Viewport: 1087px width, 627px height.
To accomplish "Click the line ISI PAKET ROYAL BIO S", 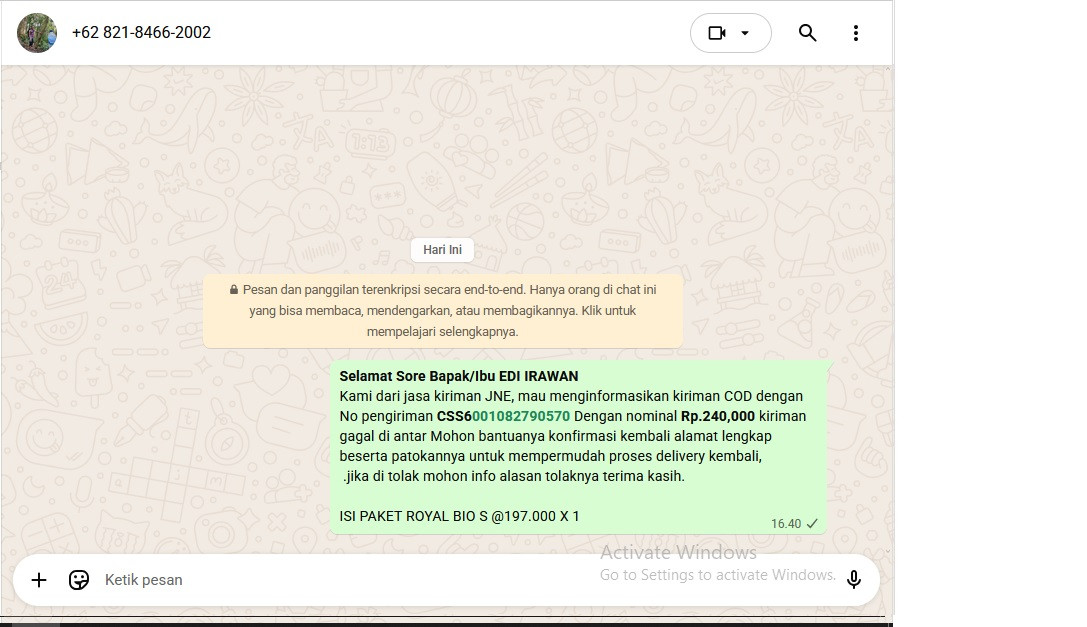I will (459, 516).
